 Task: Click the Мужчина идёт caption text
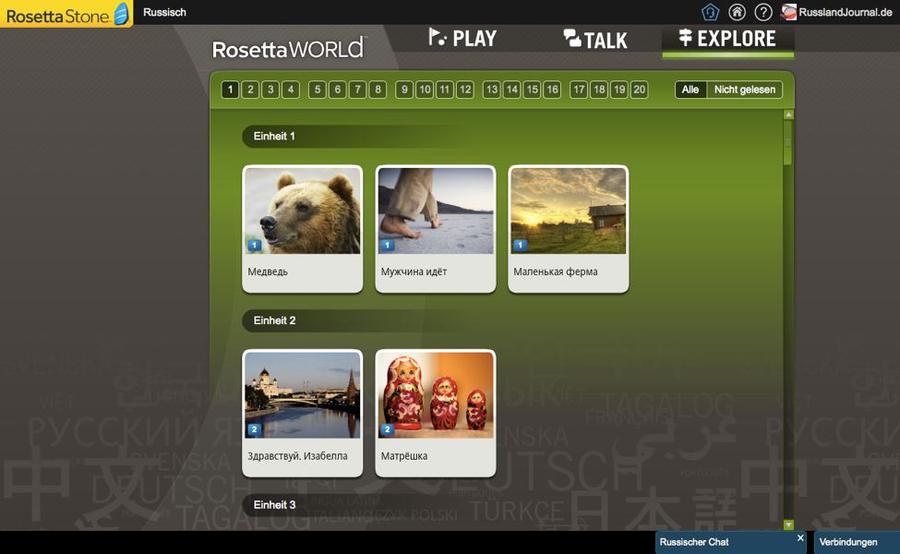coord(414,272)
